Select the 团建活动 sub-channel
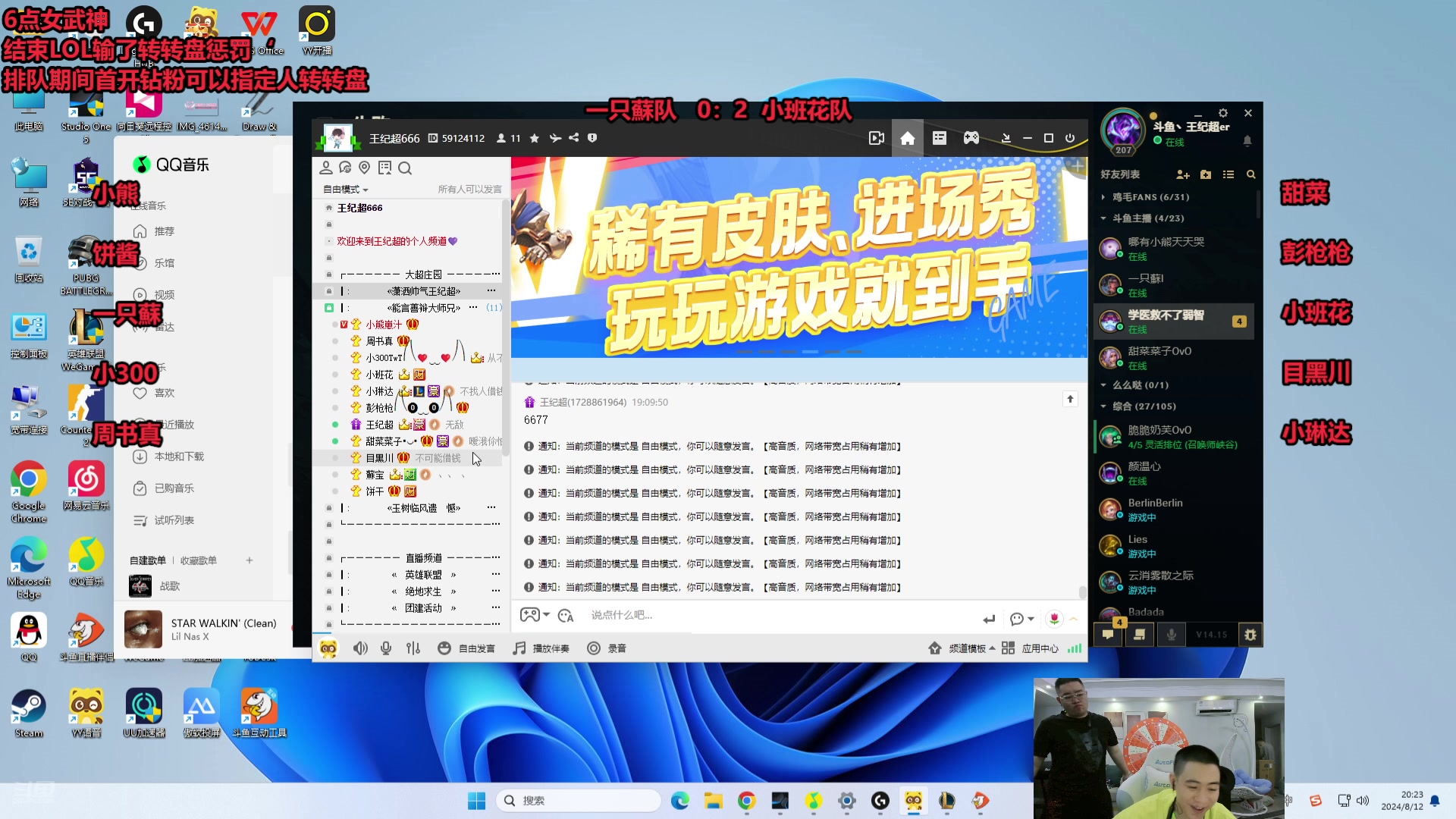 coord(423,608)
